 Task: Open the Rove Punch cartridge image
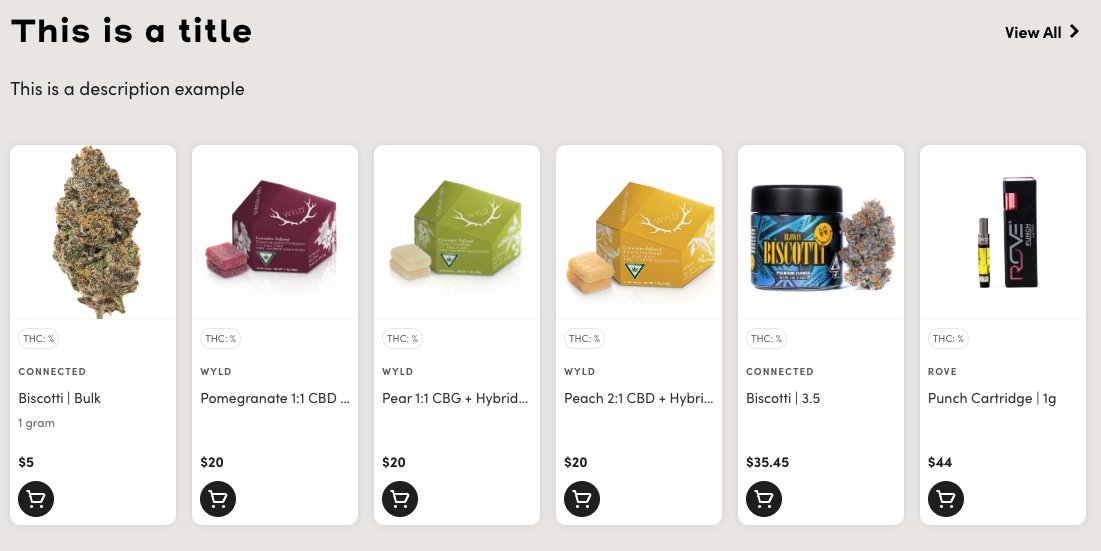(1002, 232)
